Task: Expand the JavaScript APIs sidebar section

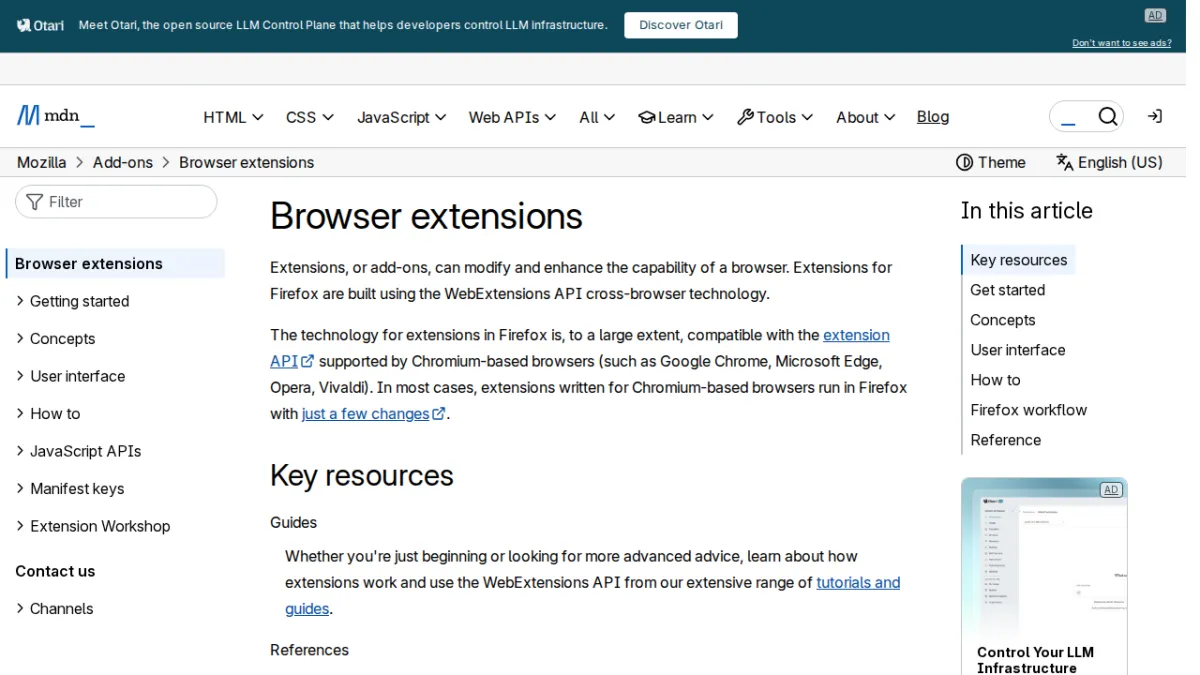Action: click(78, 451)
